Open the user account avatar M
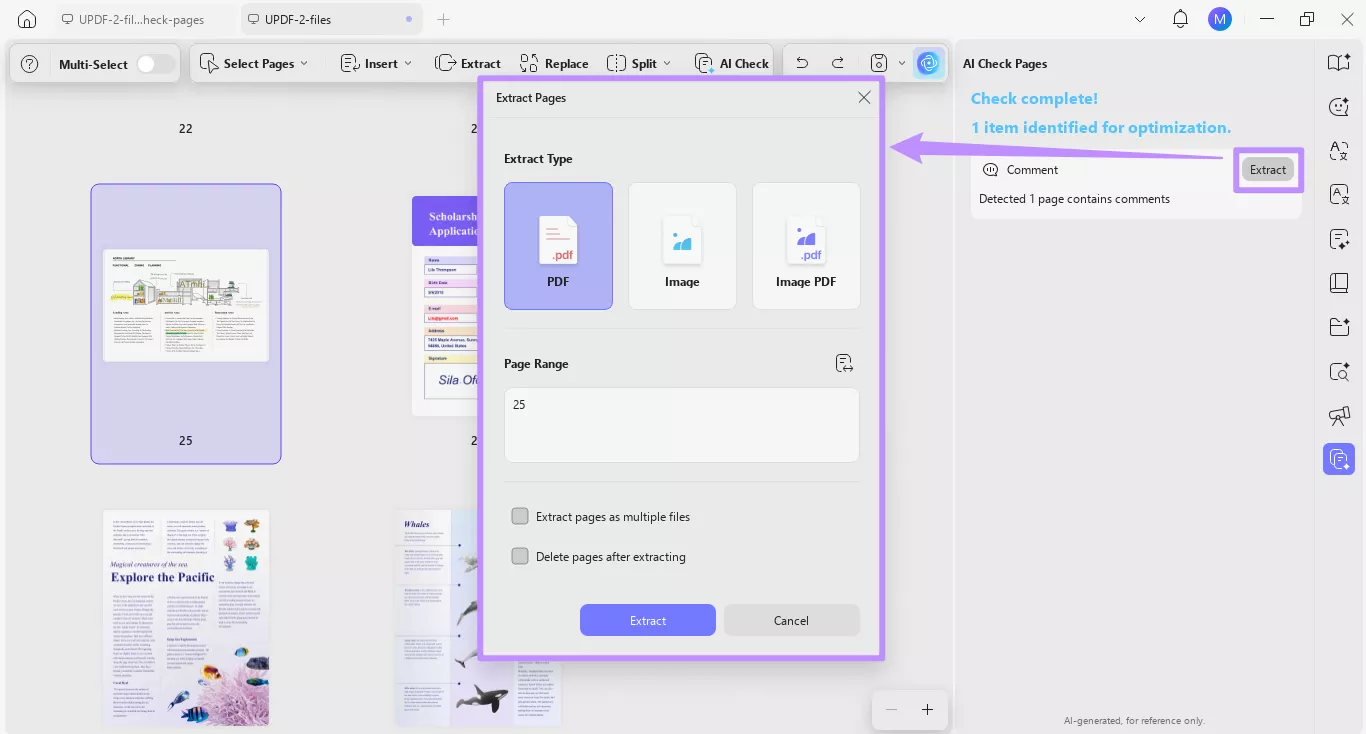The image size is (1366, 734). pos(1219,19)
